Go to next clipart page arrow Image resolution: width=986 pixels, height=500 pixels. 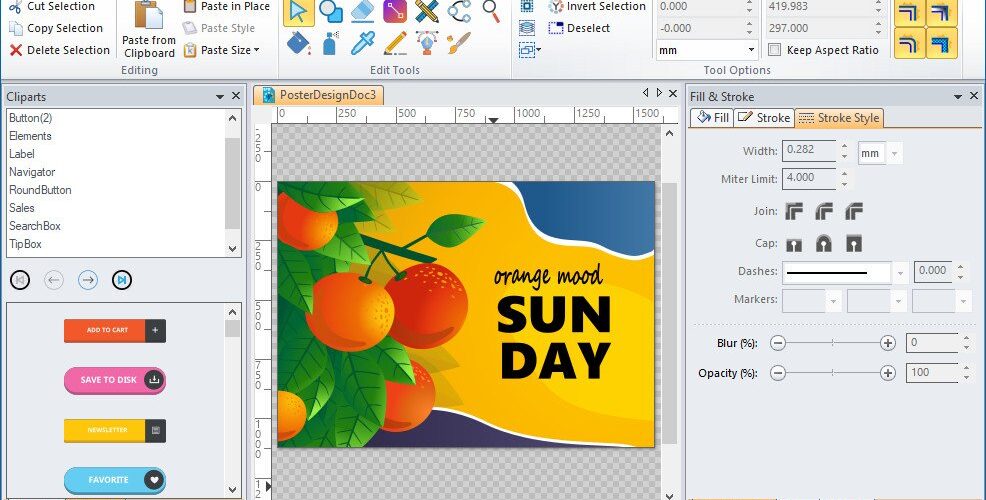tap(88, 280)
